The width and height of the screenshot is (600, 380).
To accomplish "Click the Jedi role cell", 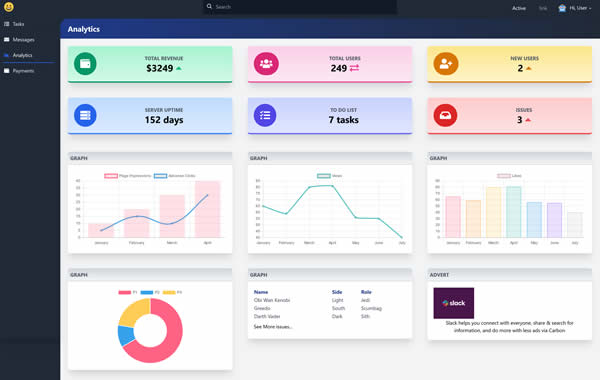I will [x=365, y=300].
